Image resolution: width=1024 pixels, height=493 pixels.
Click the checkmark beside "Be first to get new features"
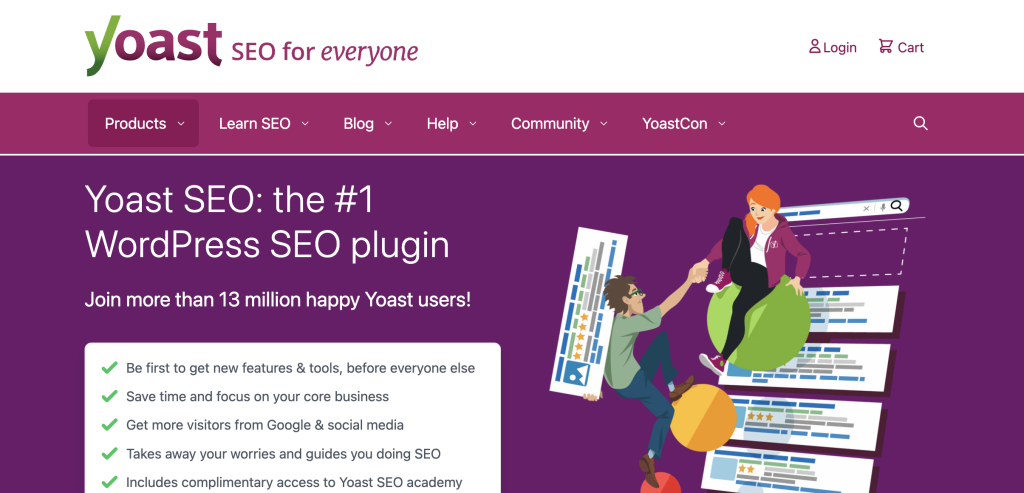(x=109, y=368)
